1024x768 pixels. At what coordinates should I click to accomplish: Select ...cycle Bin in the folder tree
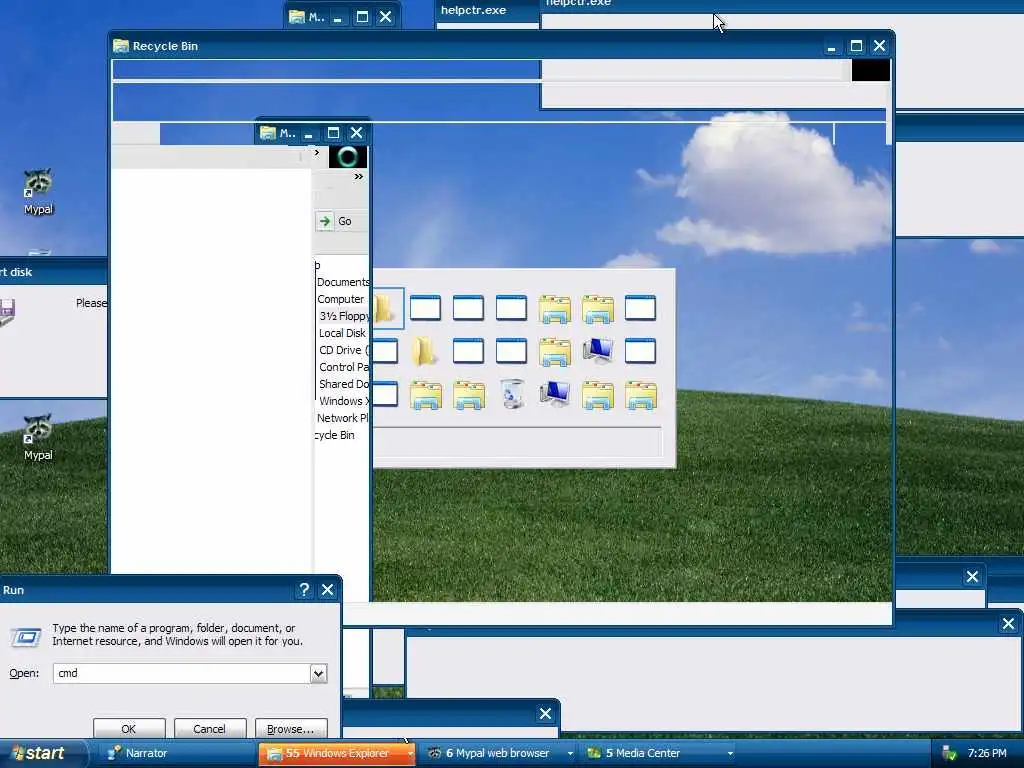pos(334,435)
